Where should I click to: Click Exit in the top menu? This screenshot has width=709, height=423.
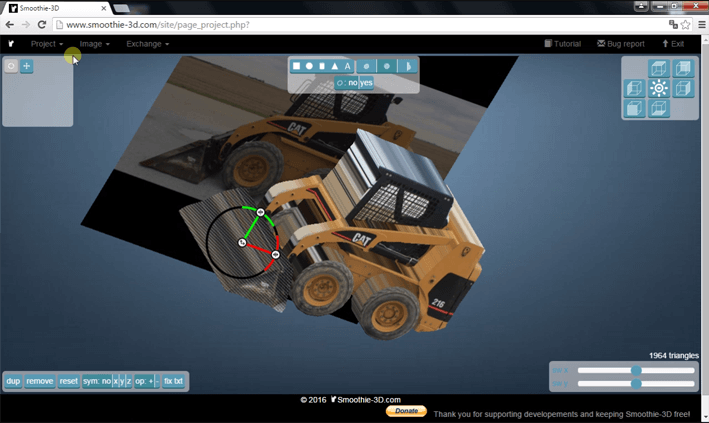coord(673,44)
